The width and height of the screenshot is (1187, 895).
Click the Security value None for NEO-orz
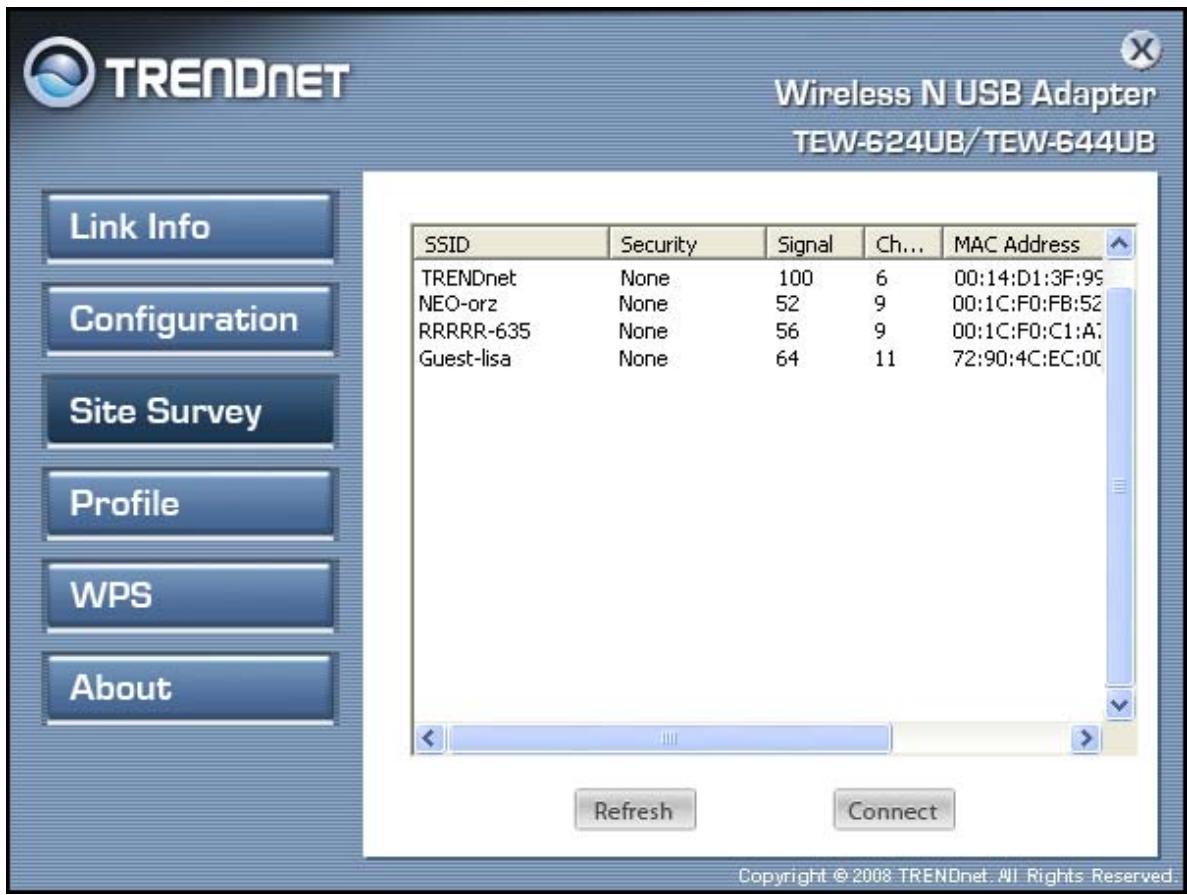[643, 304]
